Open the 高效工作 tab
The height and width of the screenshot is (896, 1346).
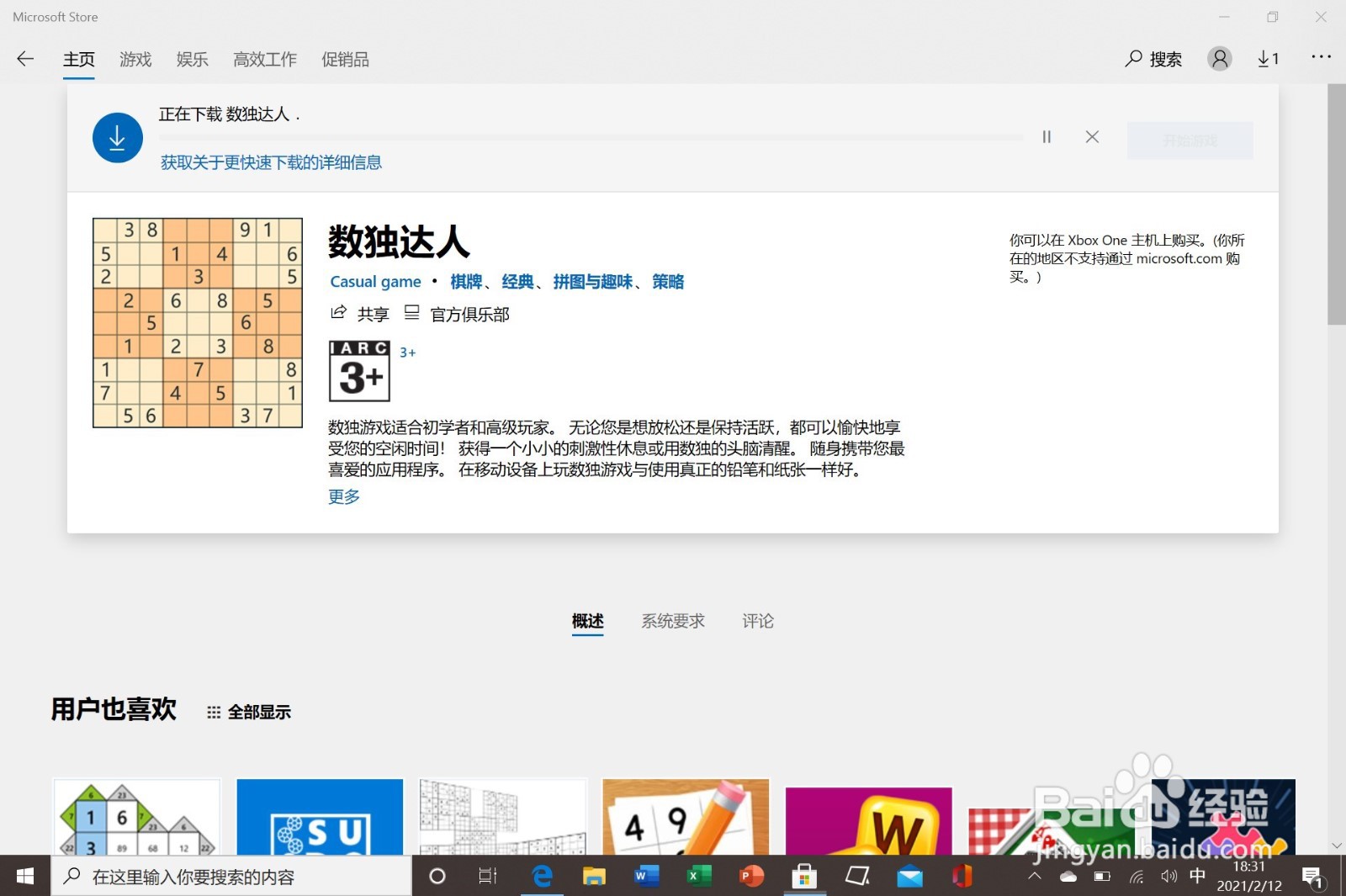click(265, 60)
